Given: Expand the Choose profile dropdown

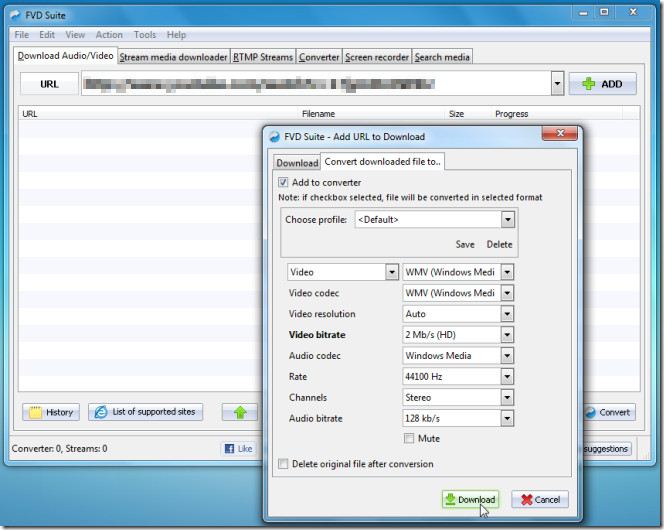Looking at the screenshot, I should 508,220.
